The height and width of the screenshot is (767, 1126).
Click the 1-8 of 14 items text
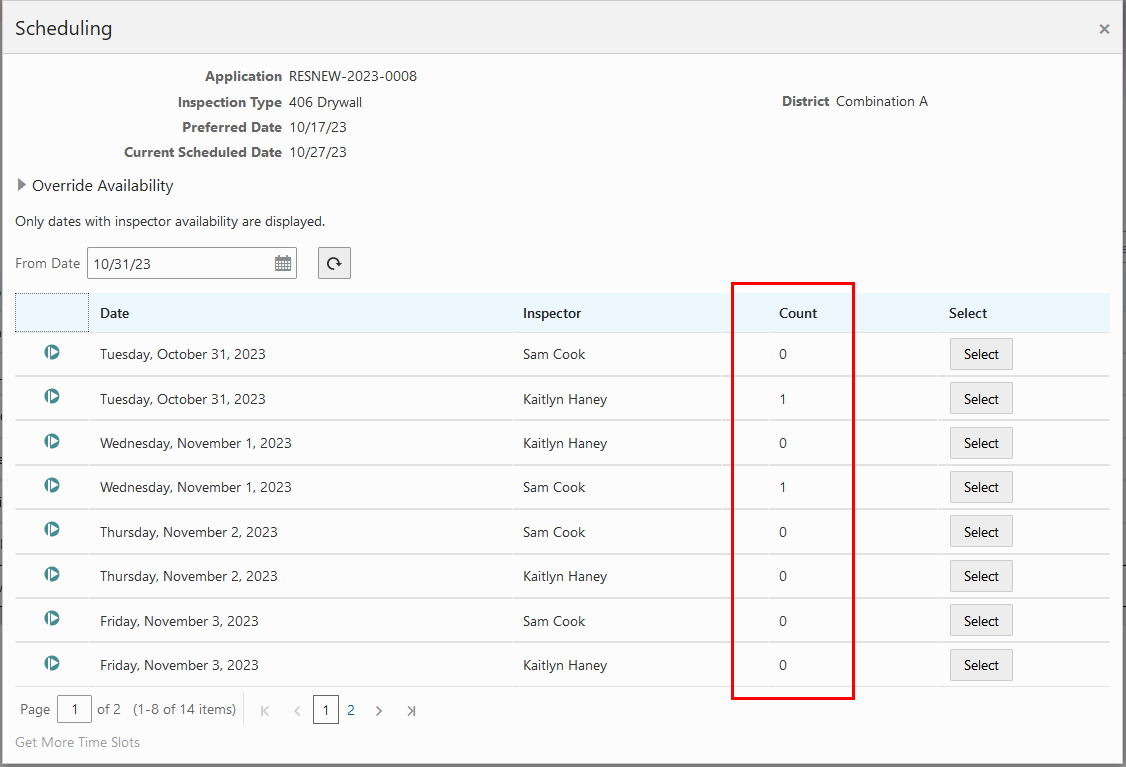coord(185,710)
